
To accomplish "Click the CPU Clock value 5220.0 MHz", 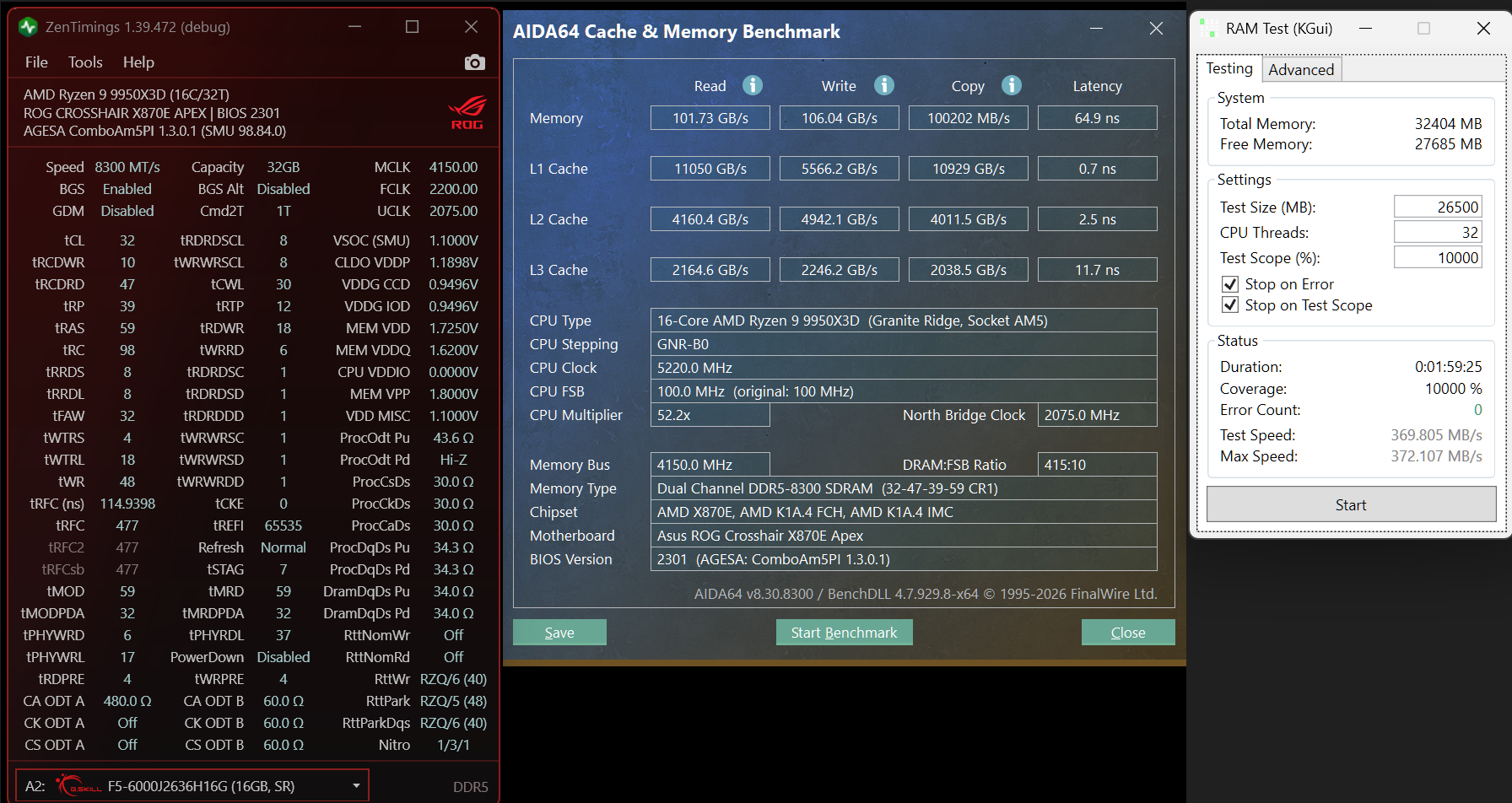I will pyautogui.click(x=904, y=368).
